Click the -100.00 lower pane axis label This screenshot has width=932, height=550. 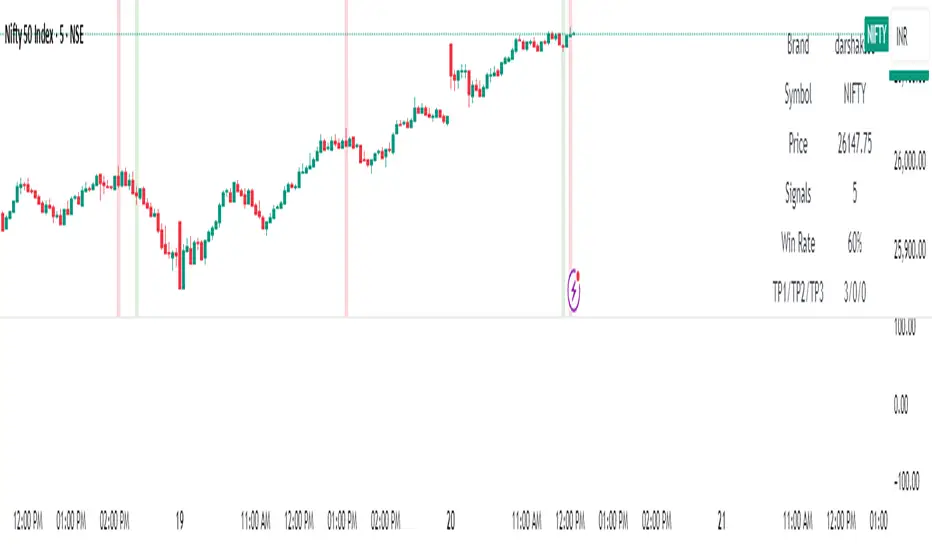click(x=910, y=483)
